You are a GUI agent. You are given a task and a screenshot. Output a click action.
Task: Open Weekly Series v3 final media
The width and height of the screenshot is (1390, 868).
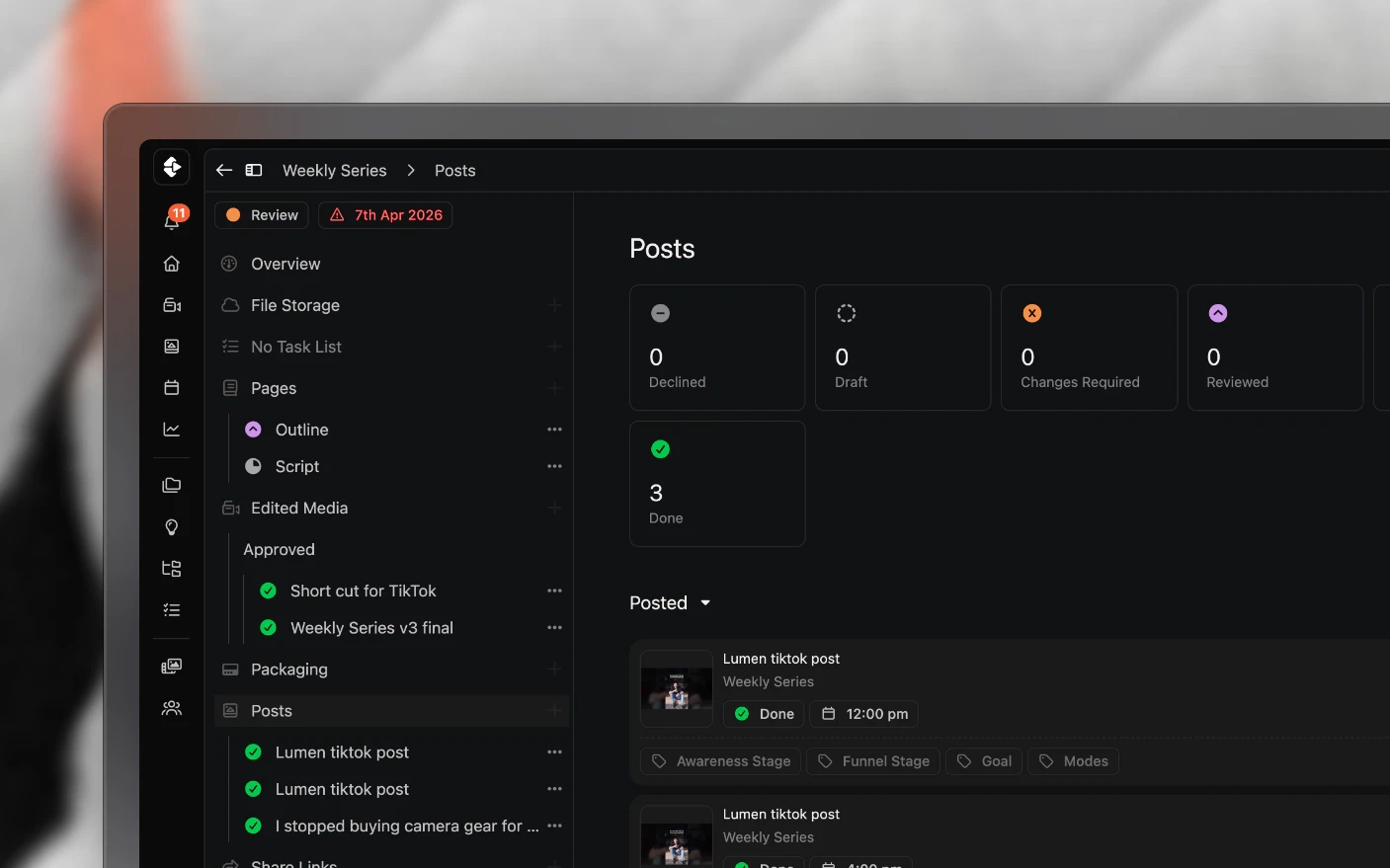(x=371, y=628)
